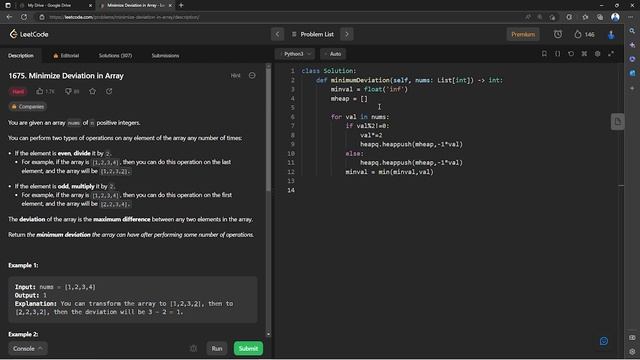Open browser profile avatar
The width and height of the screenshot is (640, 360).
coord(615,17)
